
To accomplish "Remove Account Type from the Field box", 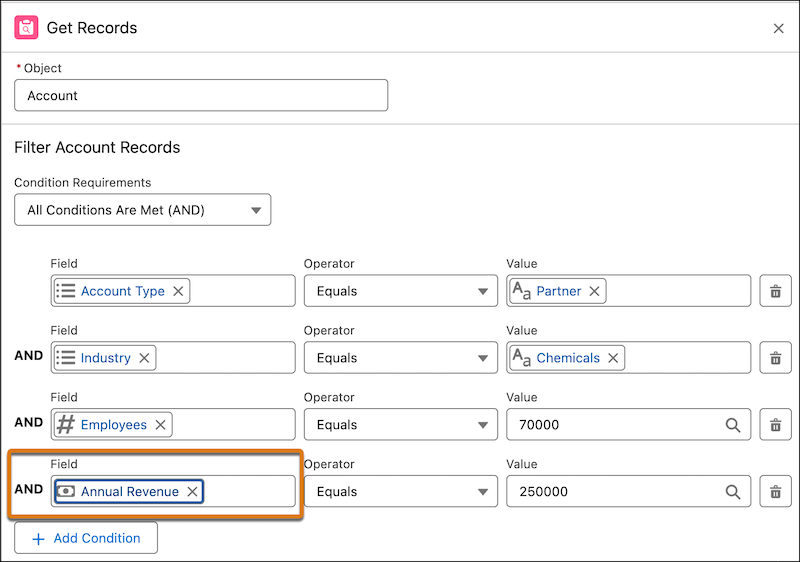I will tap(178, 291).
